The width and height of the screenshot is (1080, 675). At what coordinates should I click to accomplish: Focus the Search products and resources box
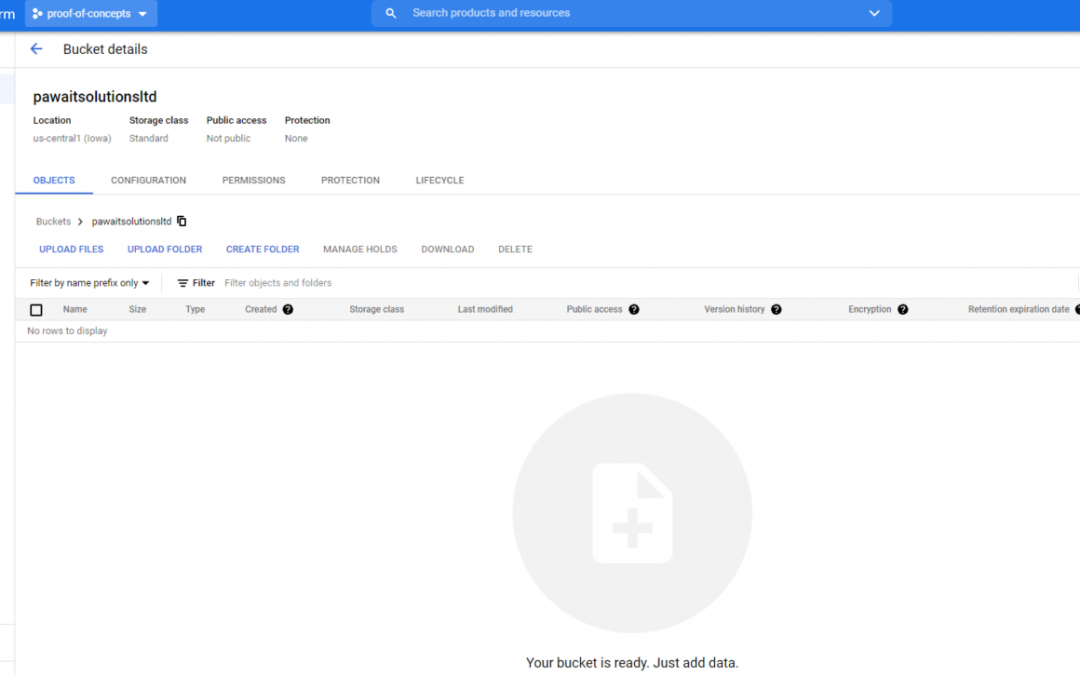(632, 13)
